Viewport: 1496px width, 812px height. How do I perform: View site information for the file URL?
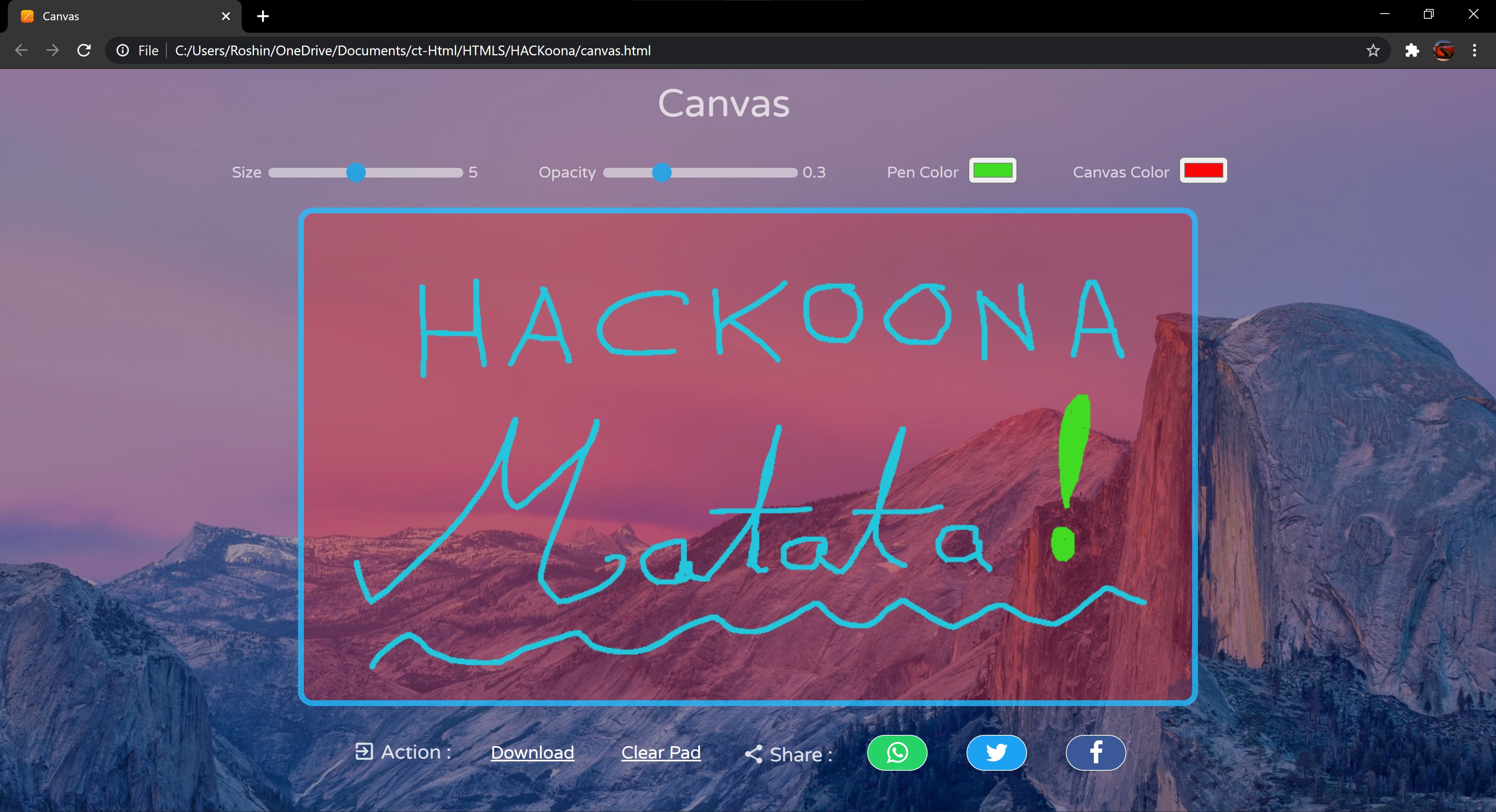click(123, 51)
